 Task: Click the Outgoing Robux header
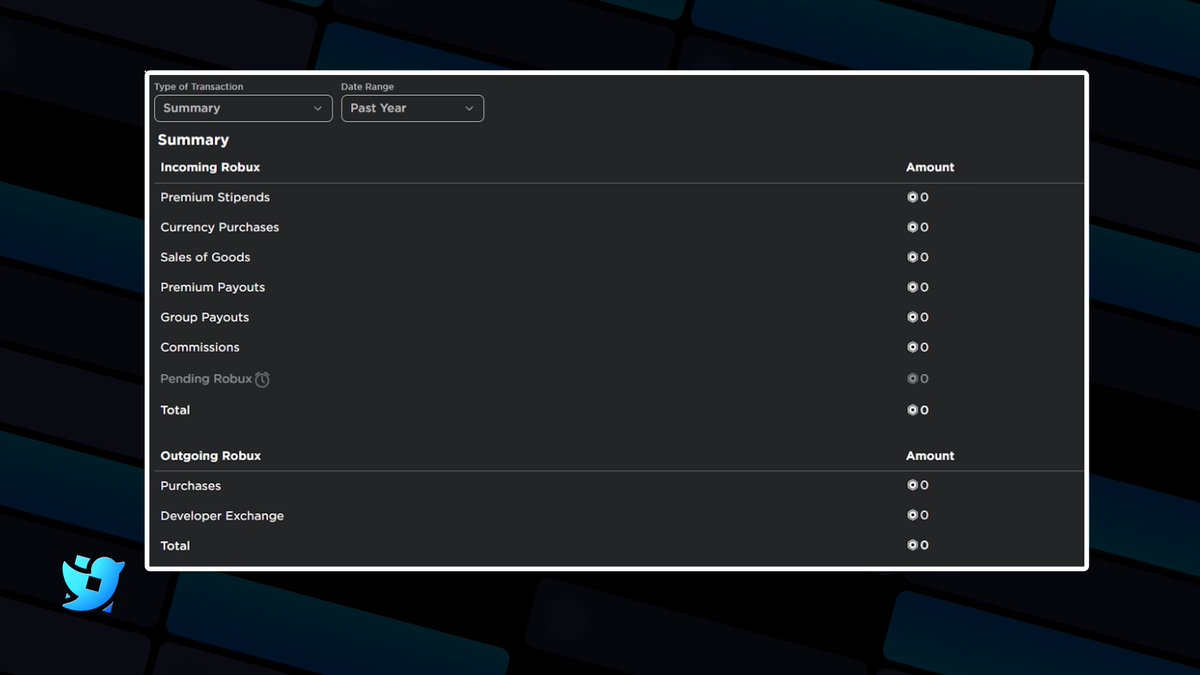(x=210, y=455)
